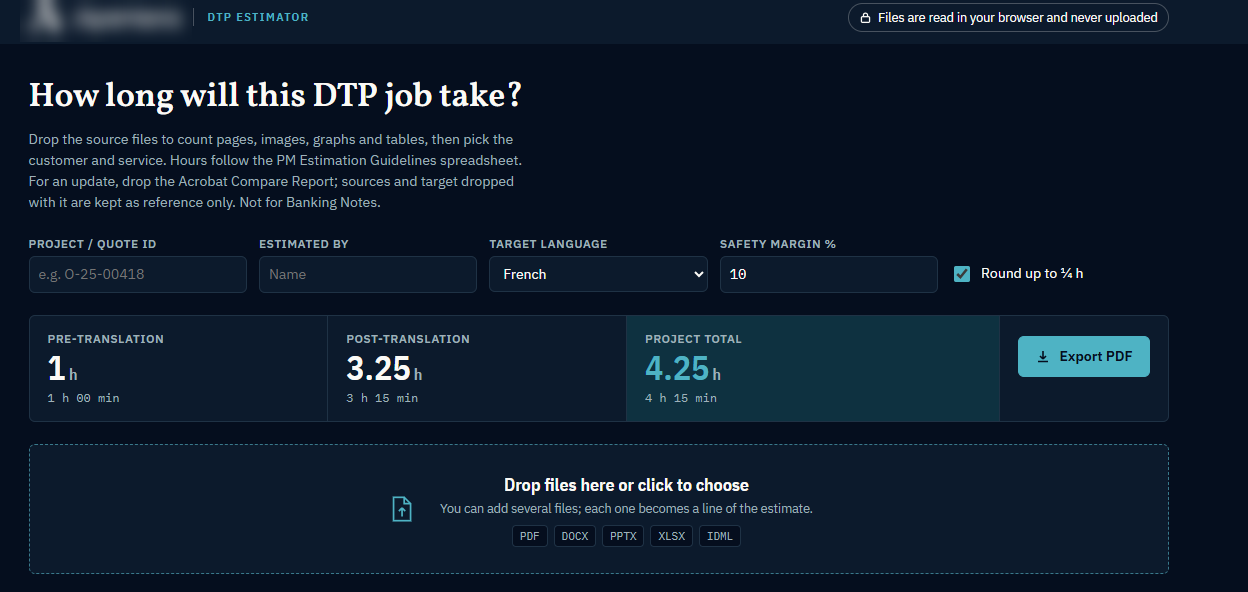Click the Pre-Translation 1 h card
This screenshot has height=592, width=1248.
point(178,369)
